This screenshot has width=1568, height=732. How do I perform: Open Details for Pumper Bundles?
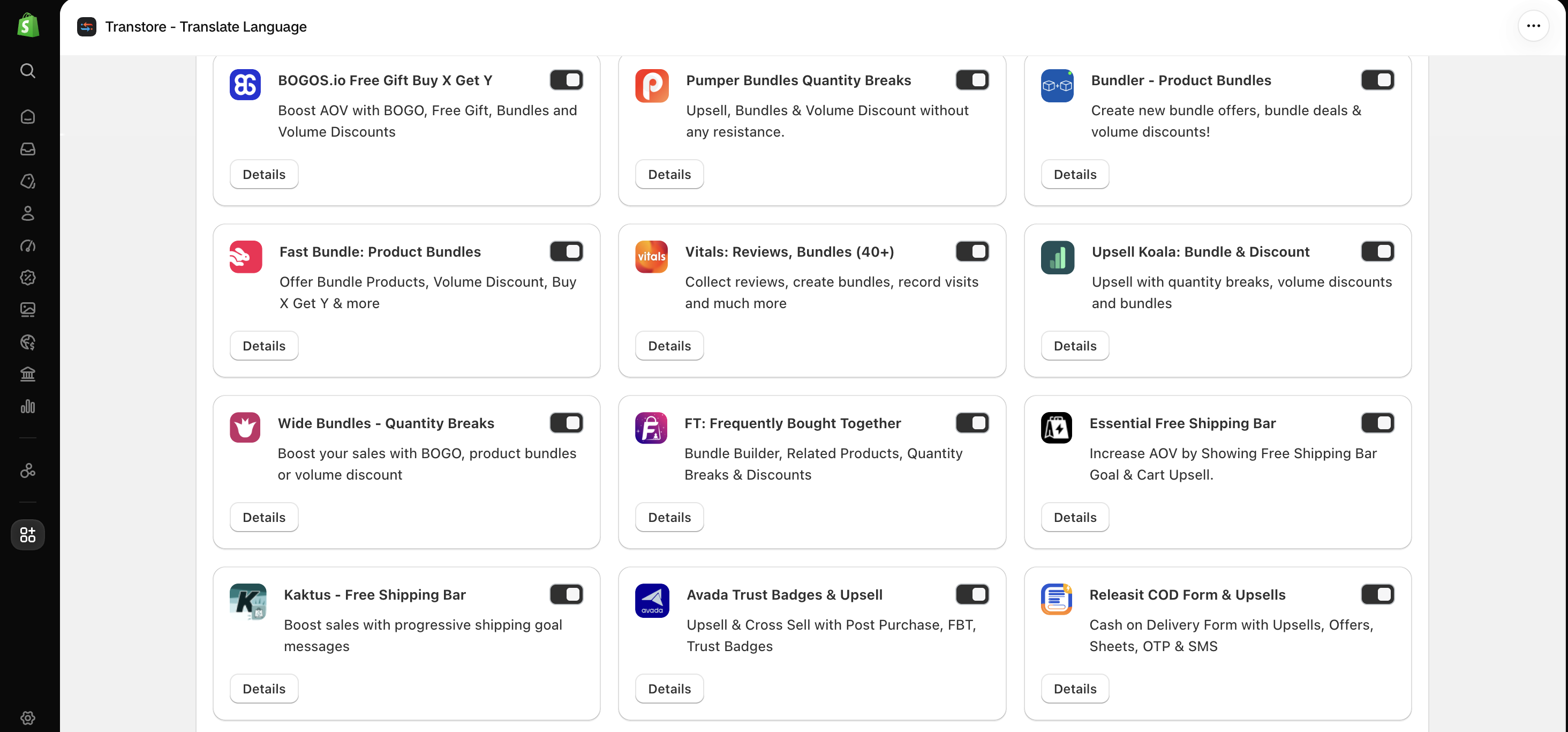(x=669, y=174)
